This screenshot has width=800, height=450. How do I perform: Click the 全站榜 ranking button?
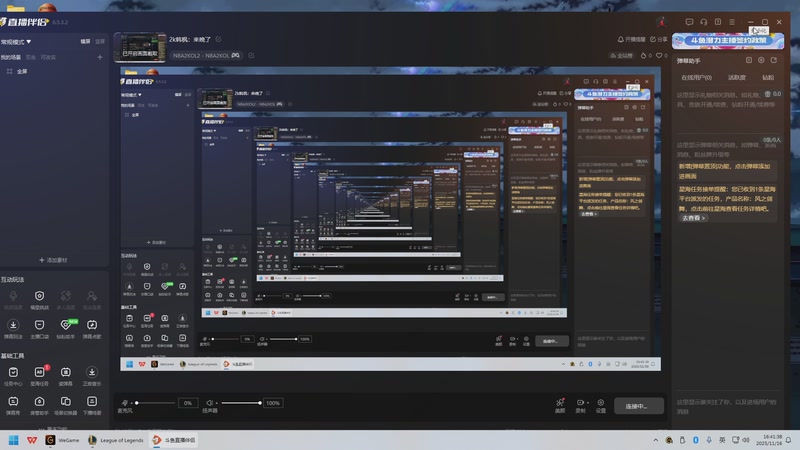pyautogui.click(x=621, y=55)
